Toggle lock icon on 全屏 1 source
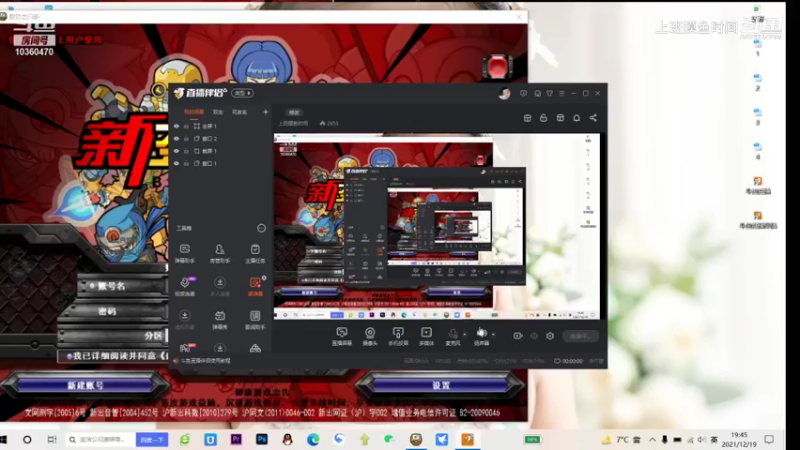This screenshot has height=450, width=800. tap(187, 126)
